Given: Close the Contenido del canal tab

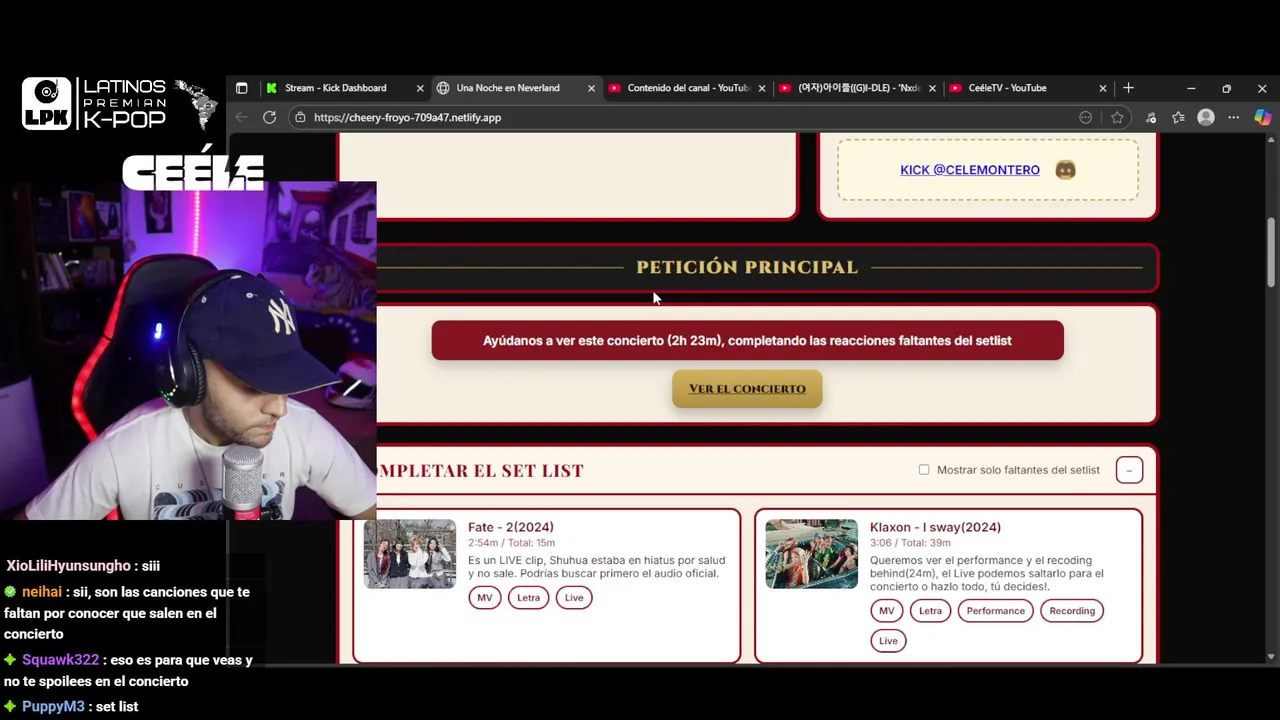Looking at the screenshot, I should [x=762, y=88].
